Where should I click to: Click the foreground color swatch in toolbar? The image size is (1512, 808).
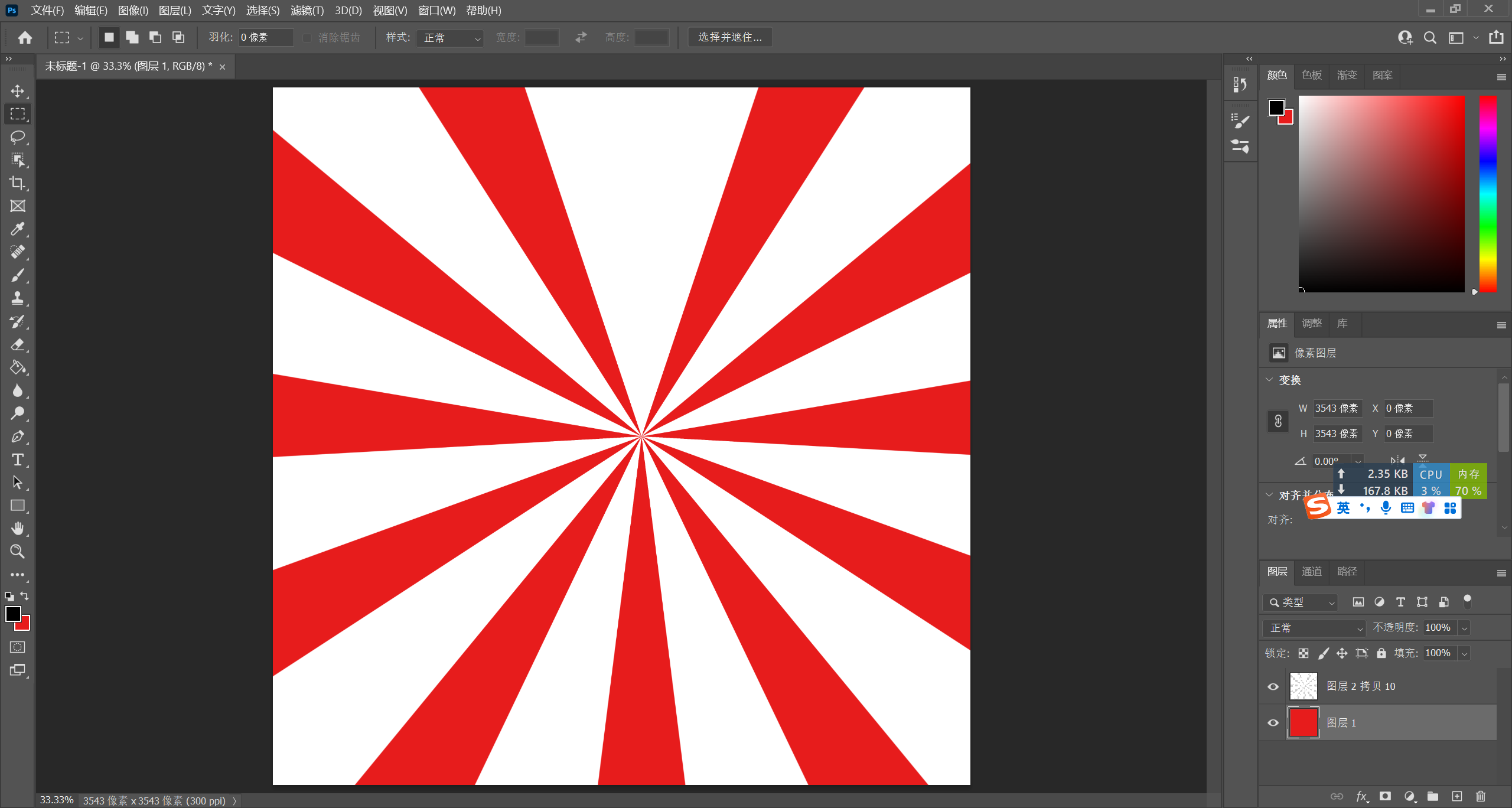13,614
